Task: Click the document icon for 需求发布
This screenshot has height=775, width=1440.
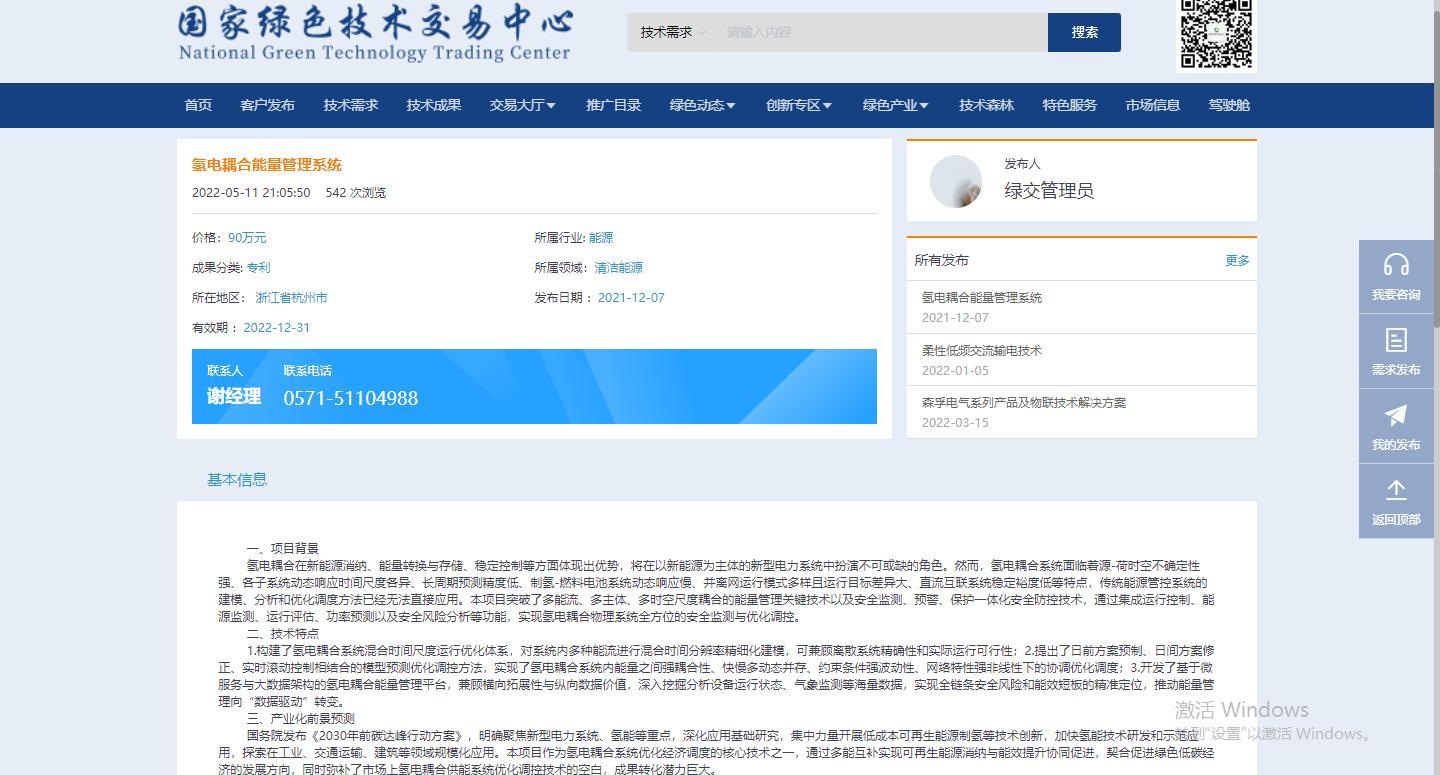Action: point(1396,340)
